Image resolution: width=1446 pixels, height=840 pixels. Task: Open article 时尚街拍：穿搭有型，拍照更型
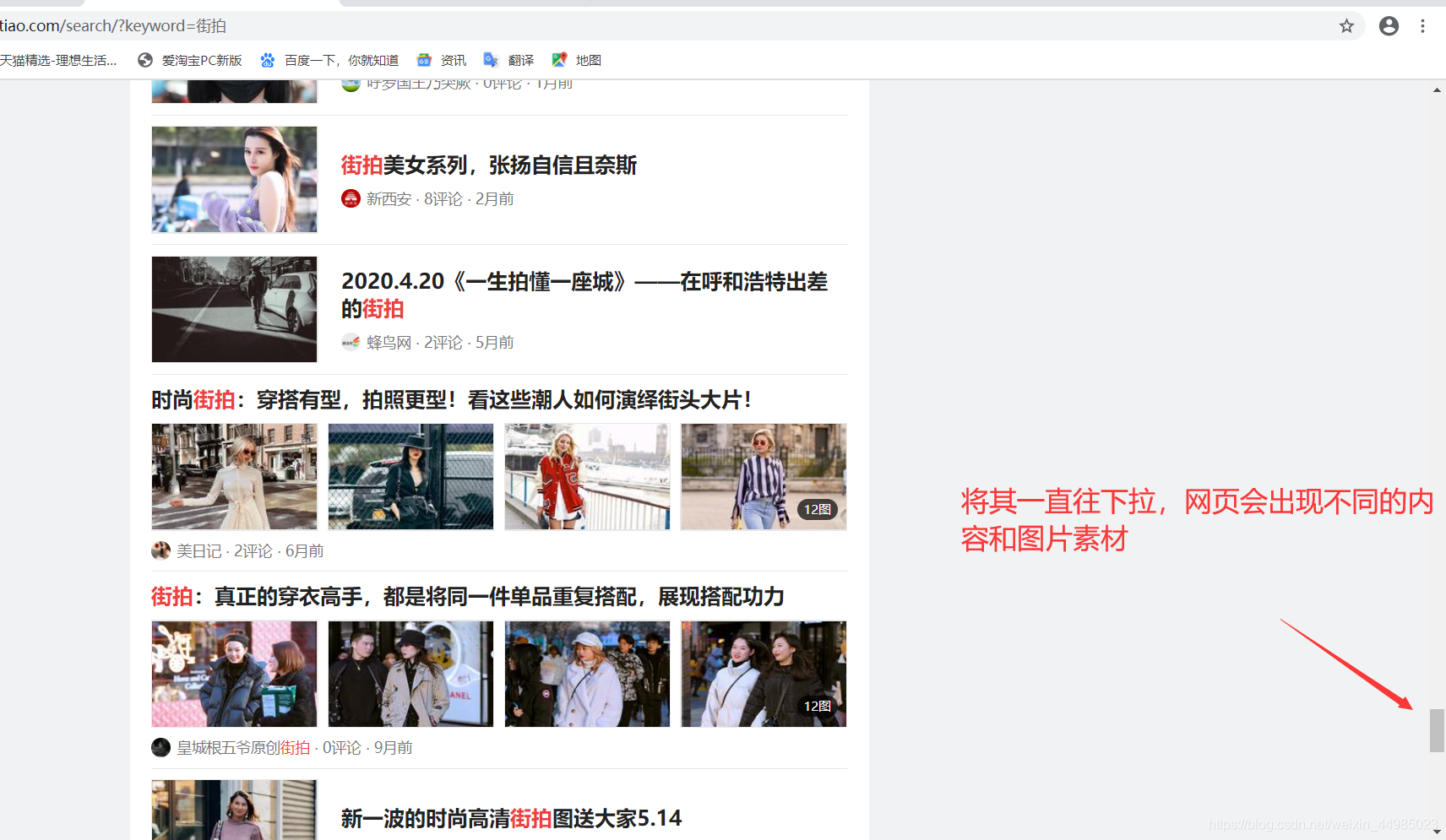click(452, 399)
